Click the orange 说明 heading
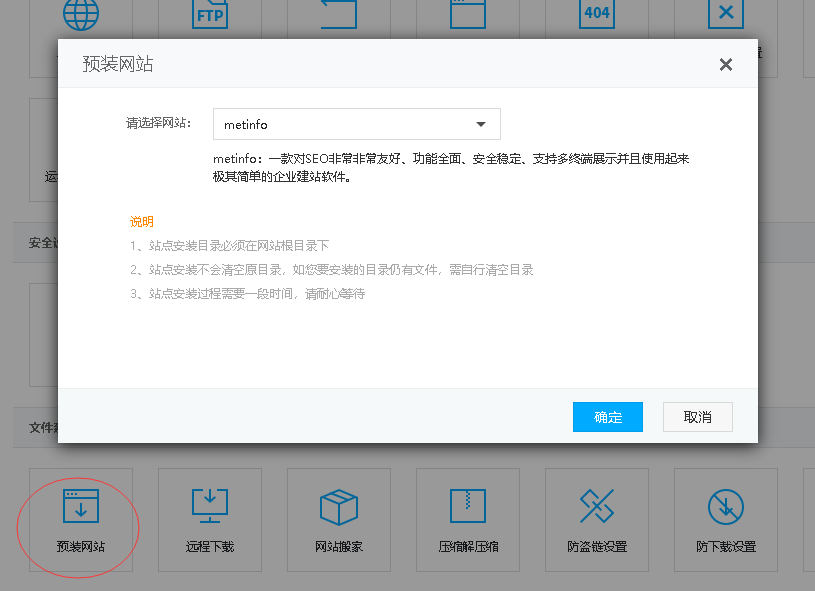This screenshot has height=591, width=815. click(141, 222)
